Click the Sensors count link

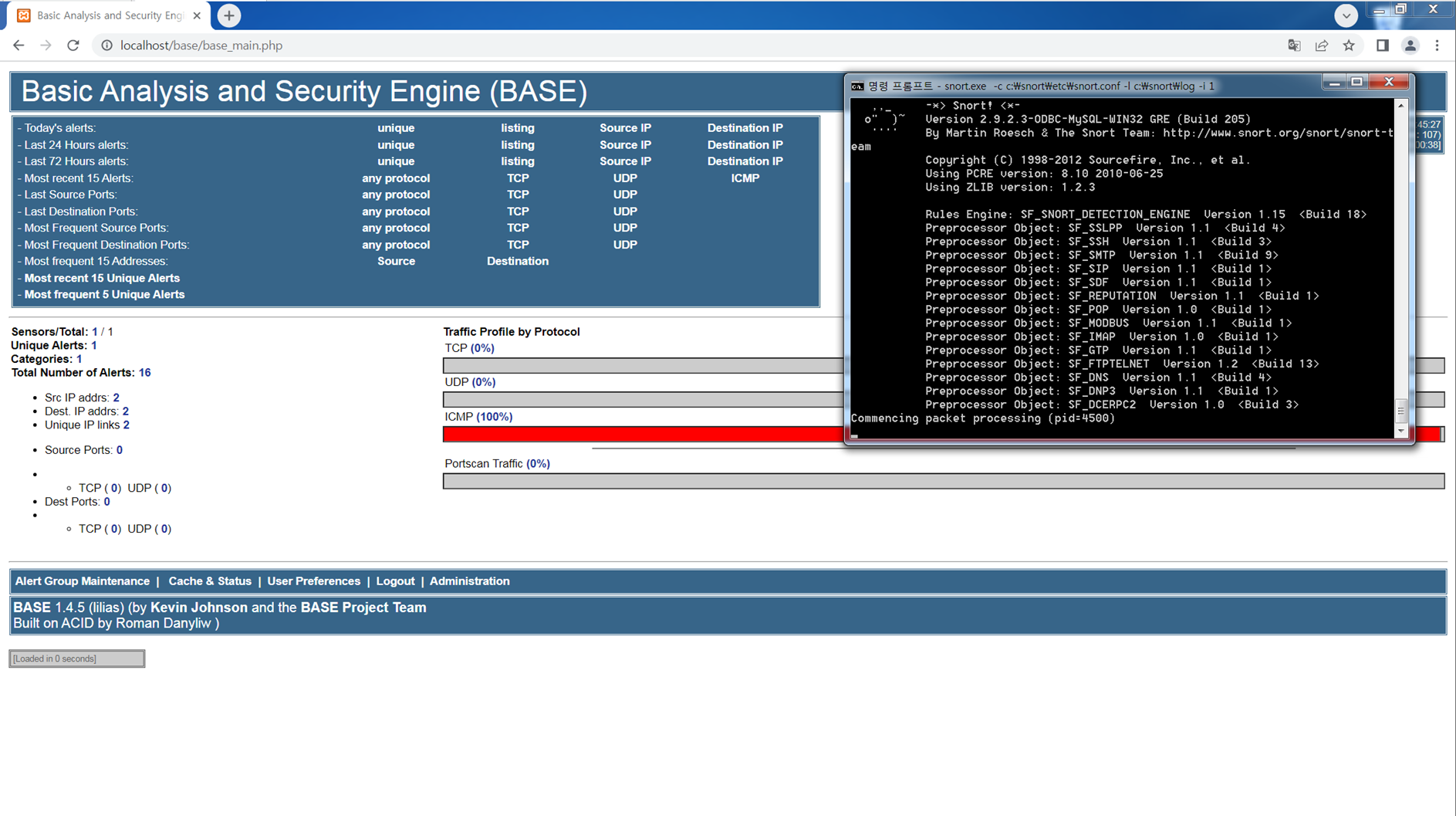(95, 332)
